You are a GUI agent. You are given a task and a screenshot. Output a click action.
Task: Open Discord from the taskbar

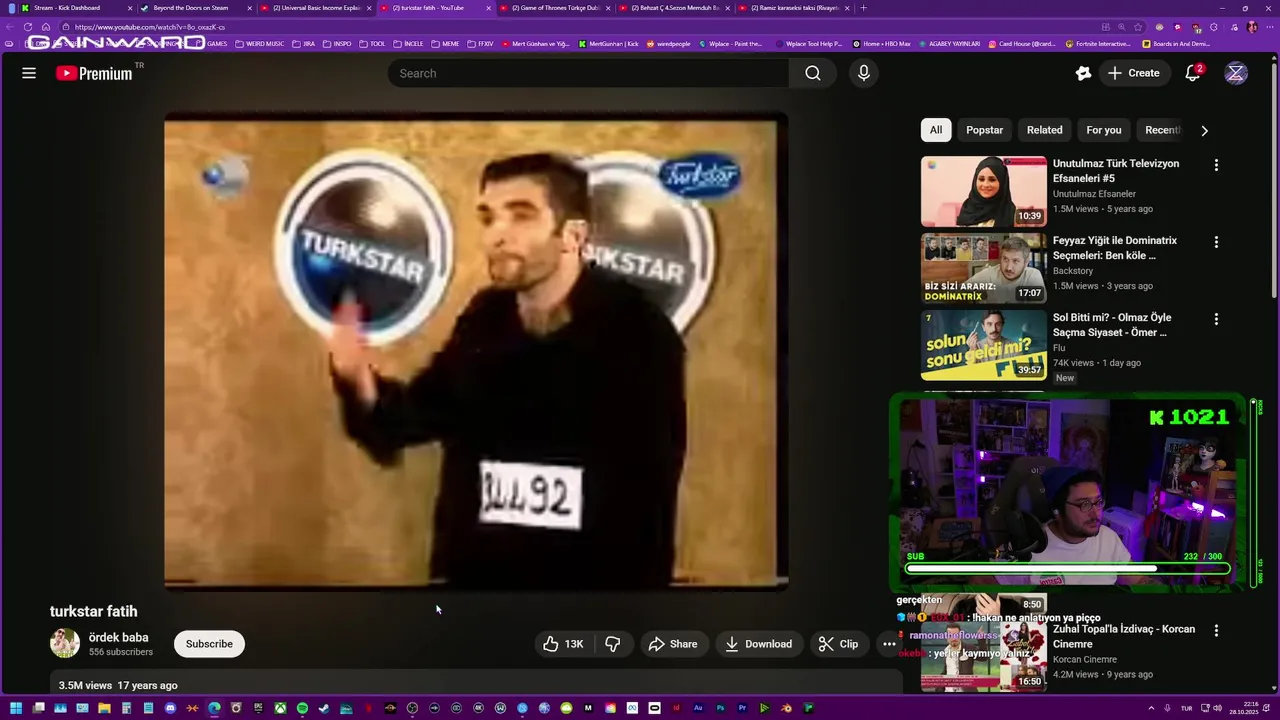170,709
